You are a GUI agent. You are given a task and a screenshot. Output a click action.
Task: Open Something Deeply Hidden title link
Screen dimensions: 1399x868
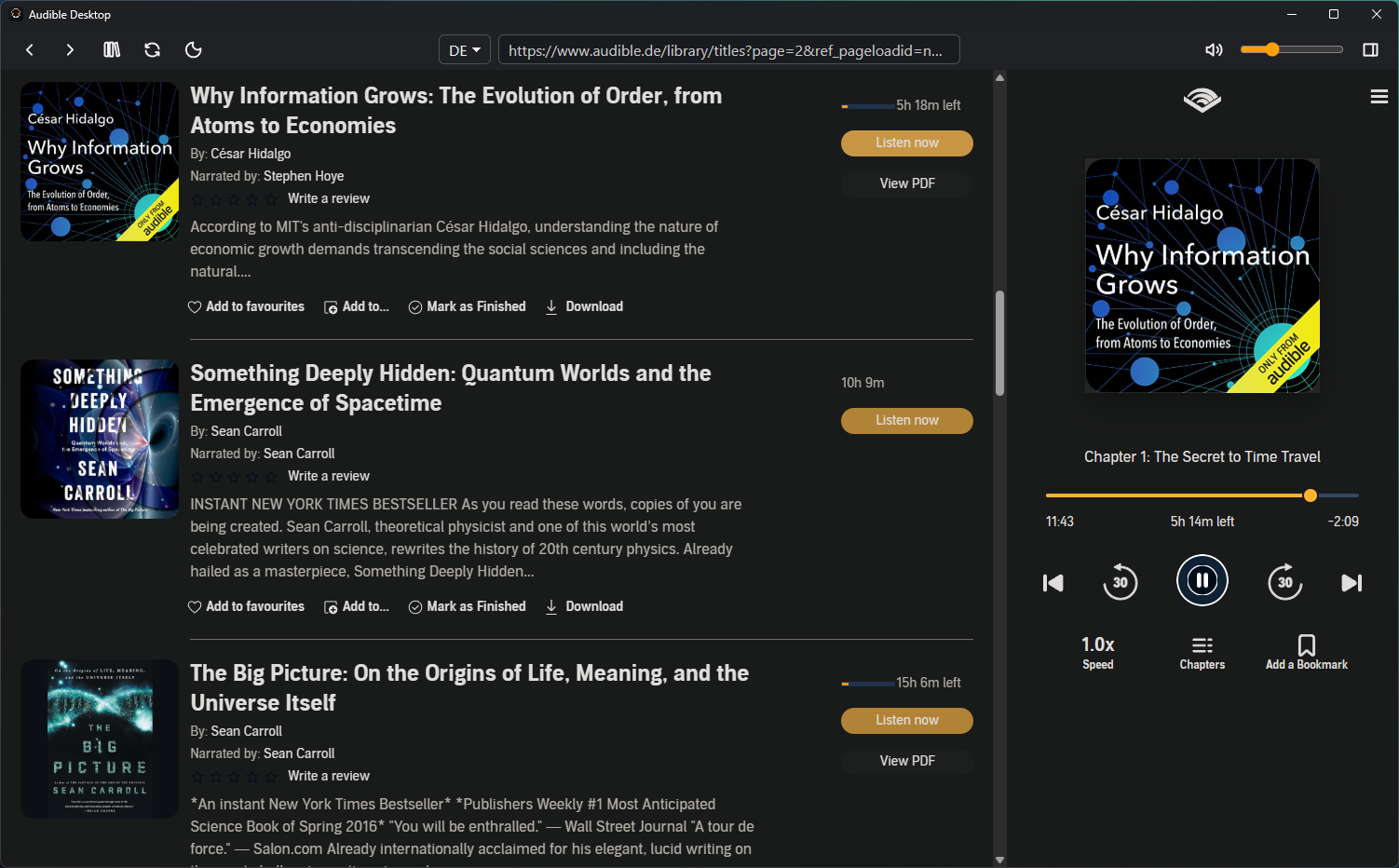pos(451,387)
